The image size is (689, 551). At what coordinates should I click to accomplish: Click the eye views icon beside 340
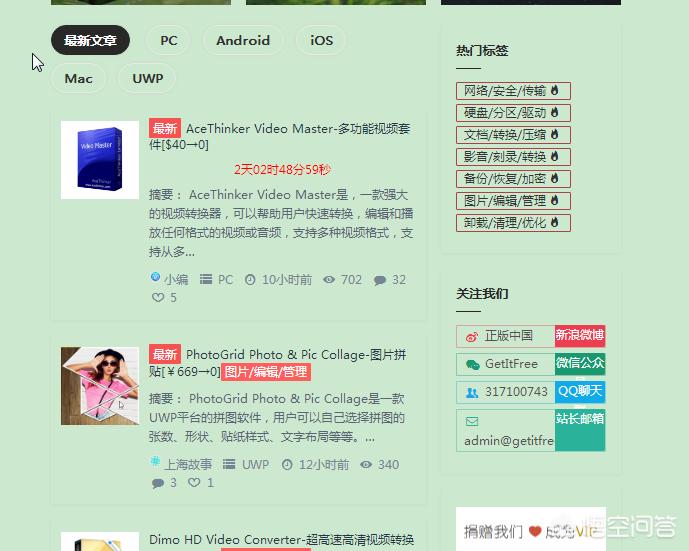(x=366, y=464)
